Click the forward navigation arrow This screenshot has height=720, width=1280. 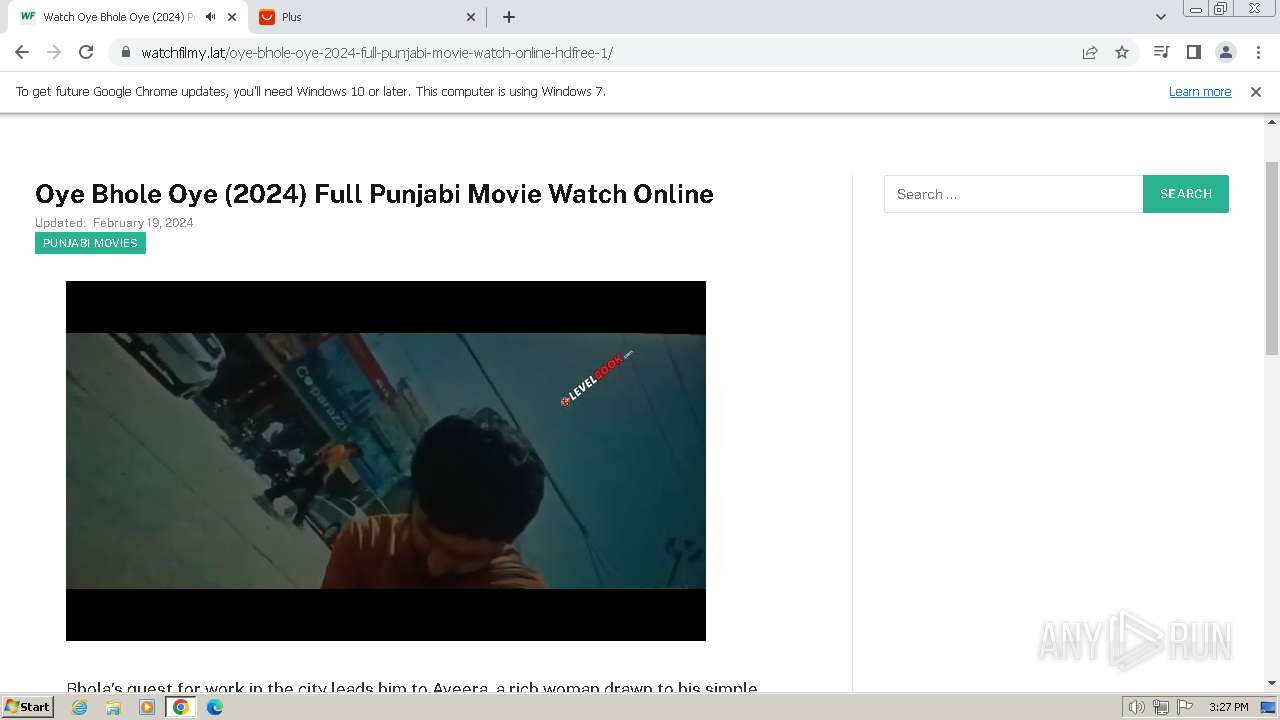click(54, 52)
